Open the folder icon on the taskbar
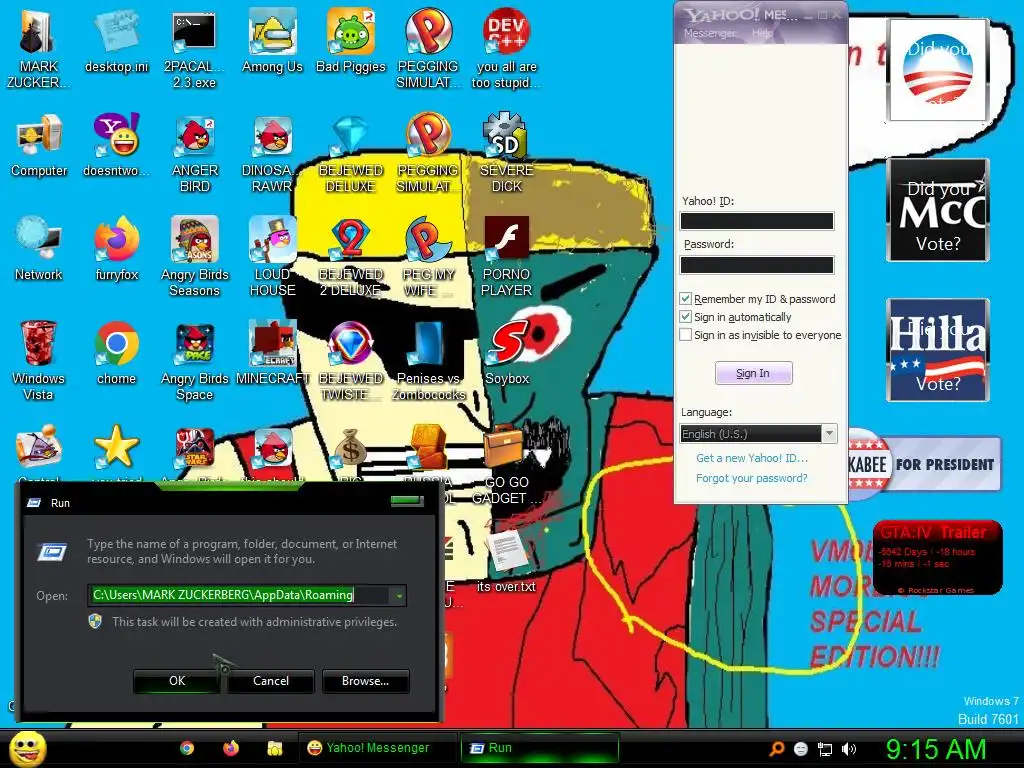The image size is (1024, 768). tap(275, 748)
